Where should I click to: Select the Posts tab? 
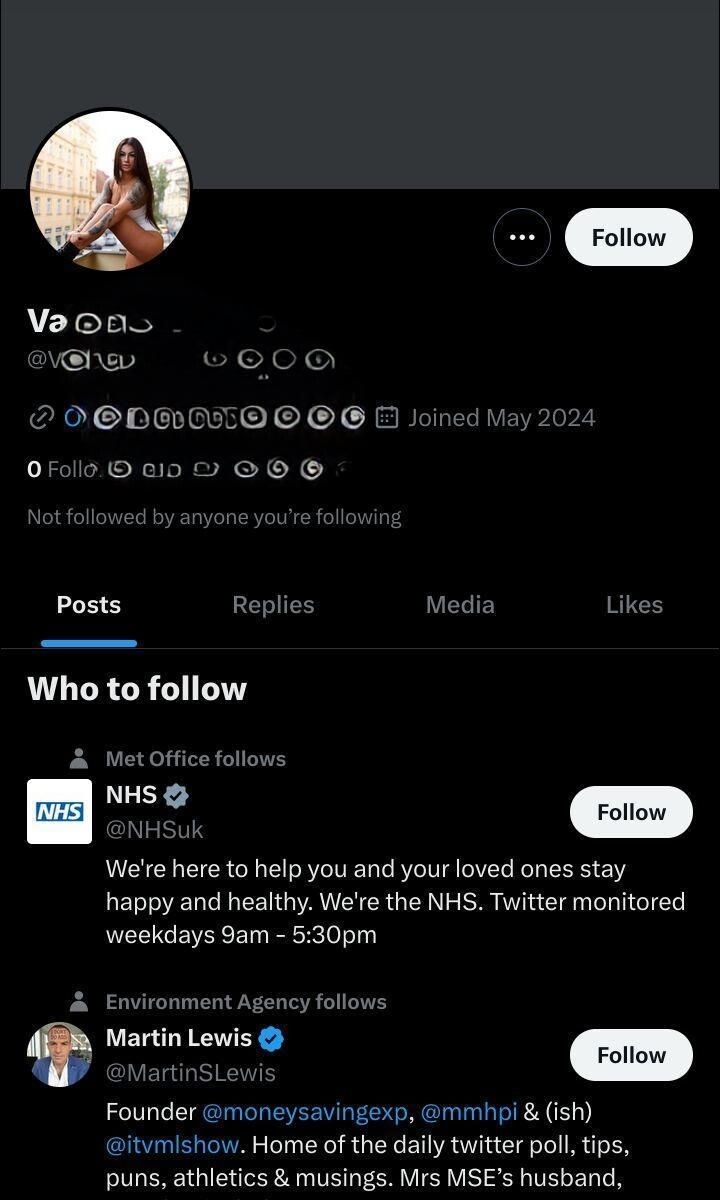[89, 605]
